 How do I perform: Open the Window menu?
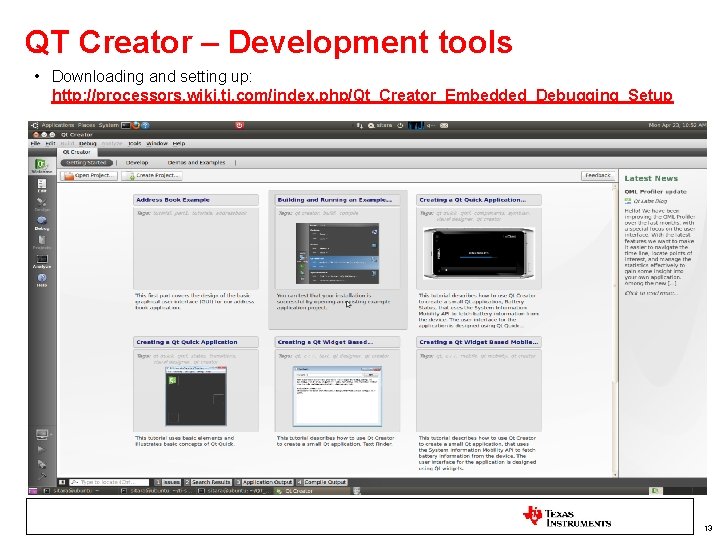click(157, 143)
